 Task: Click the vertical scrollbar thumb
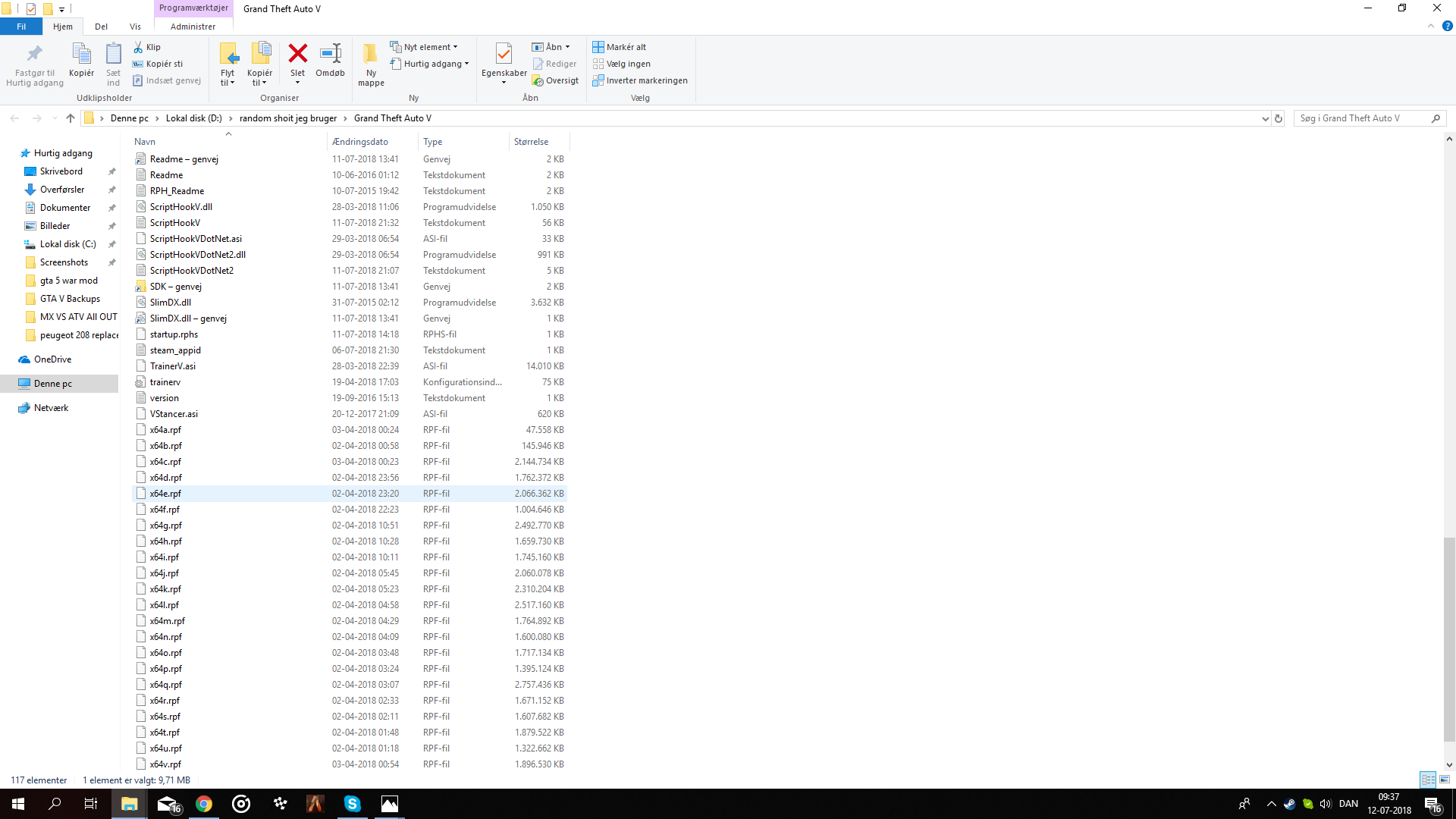1449,639
